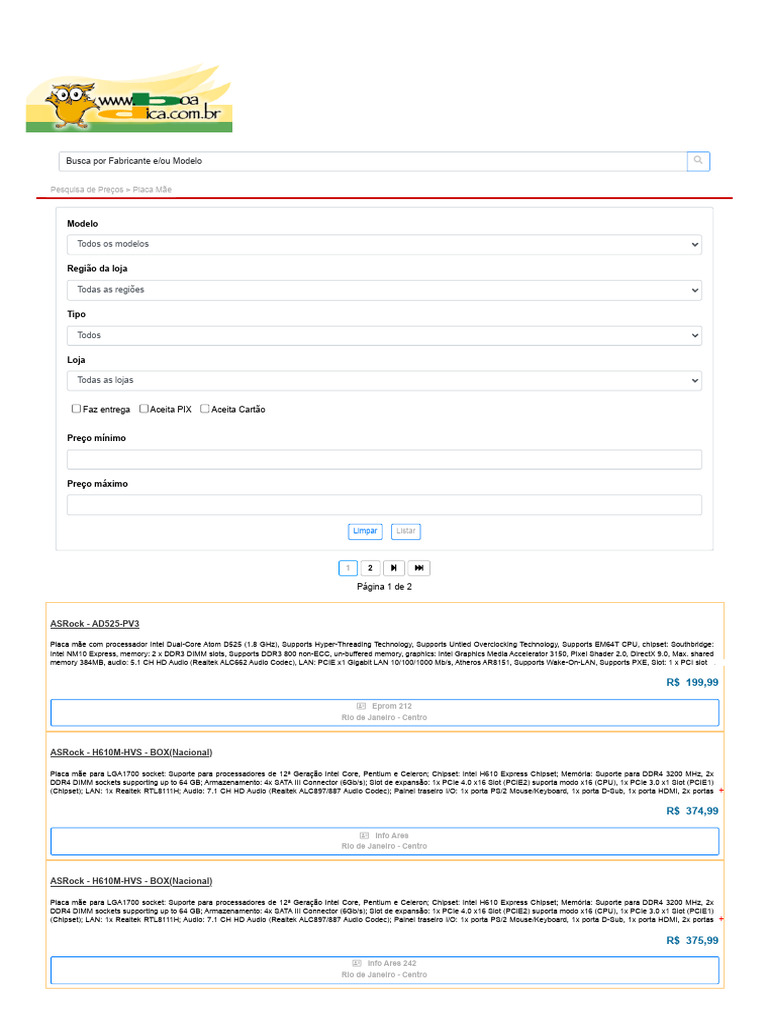Viewport: 768px width, 1024px height.
Task: Expand description with plus on R$ 375,99 listing
Action: [721, 920]
